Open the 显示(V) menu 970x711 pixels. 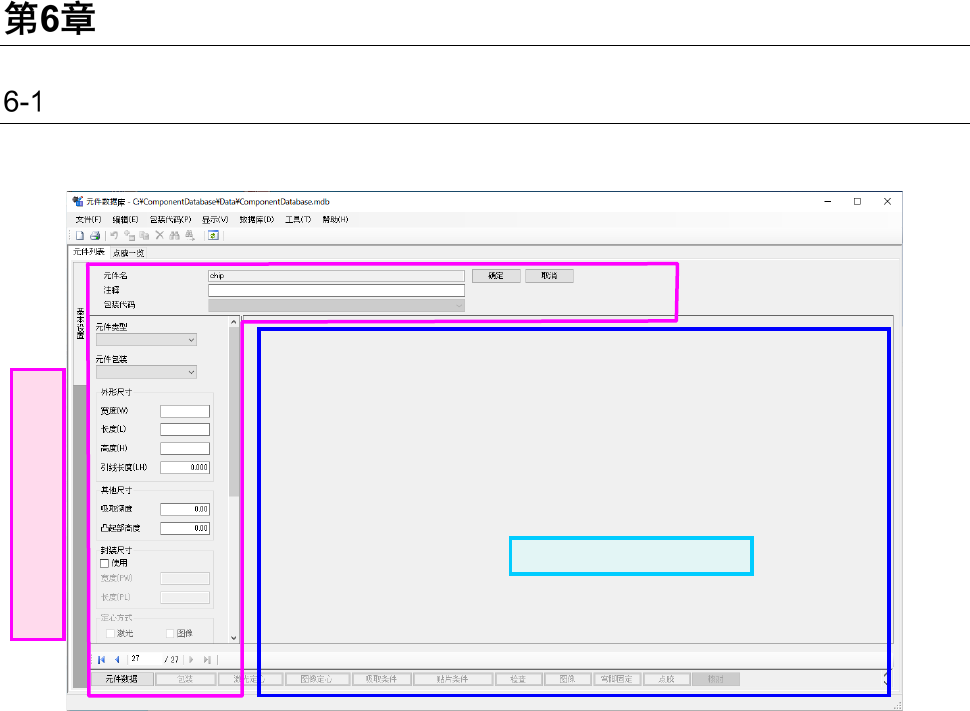click(x=215, y=220)
